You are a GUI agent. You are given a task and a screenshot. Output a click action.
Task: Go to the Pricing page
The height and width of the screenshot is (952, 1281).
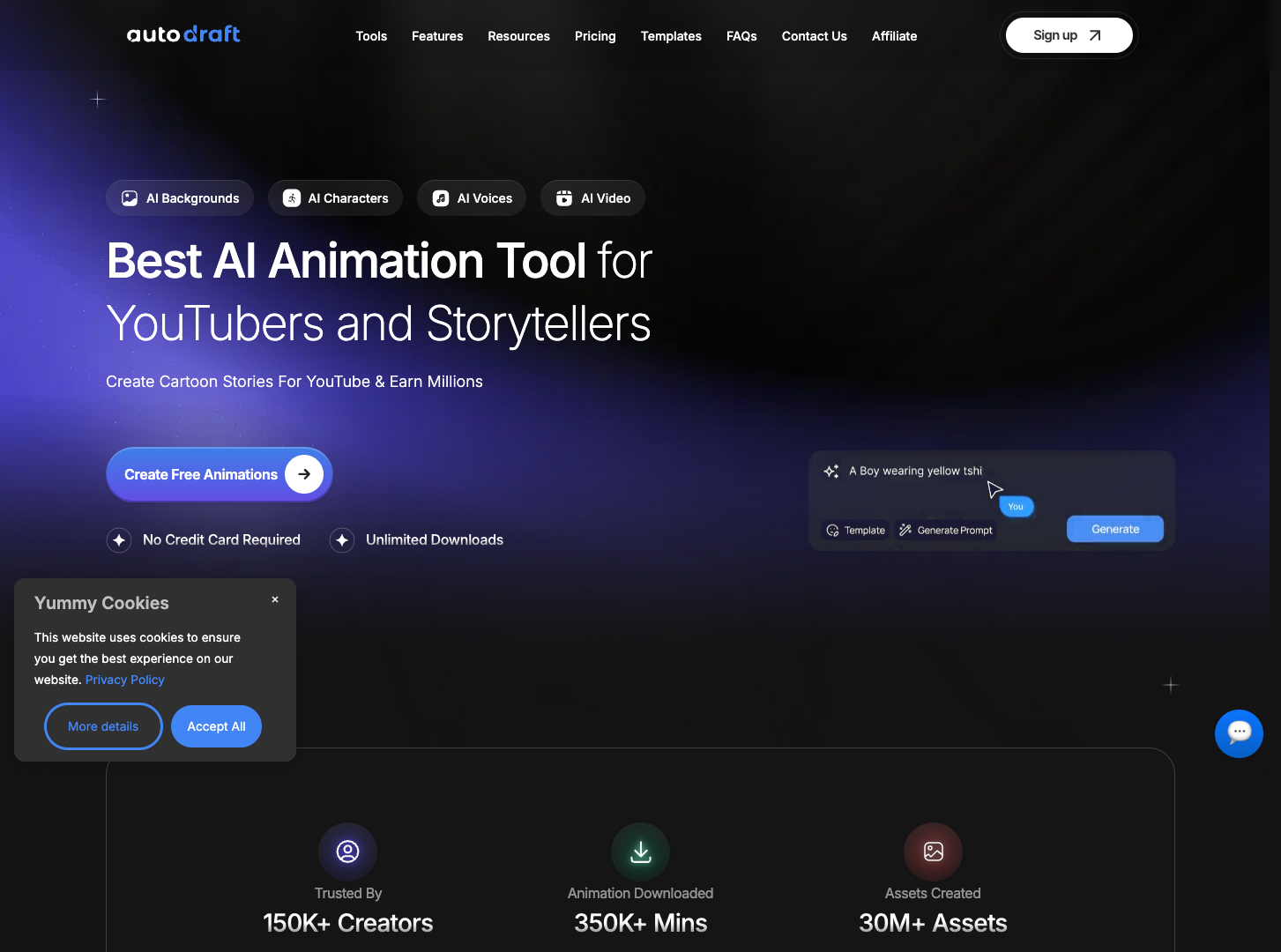(595, 36)
